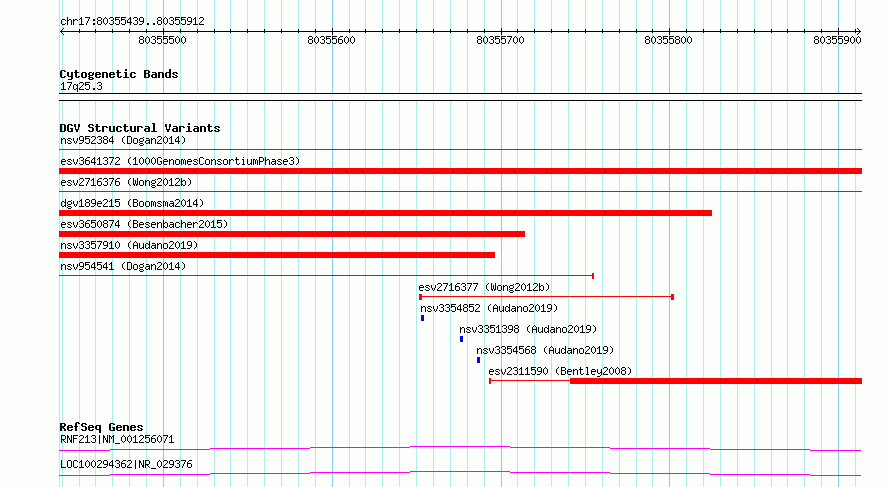Click the thin red line under nsv952384
The image size is (890, 487).
(460, 150)
